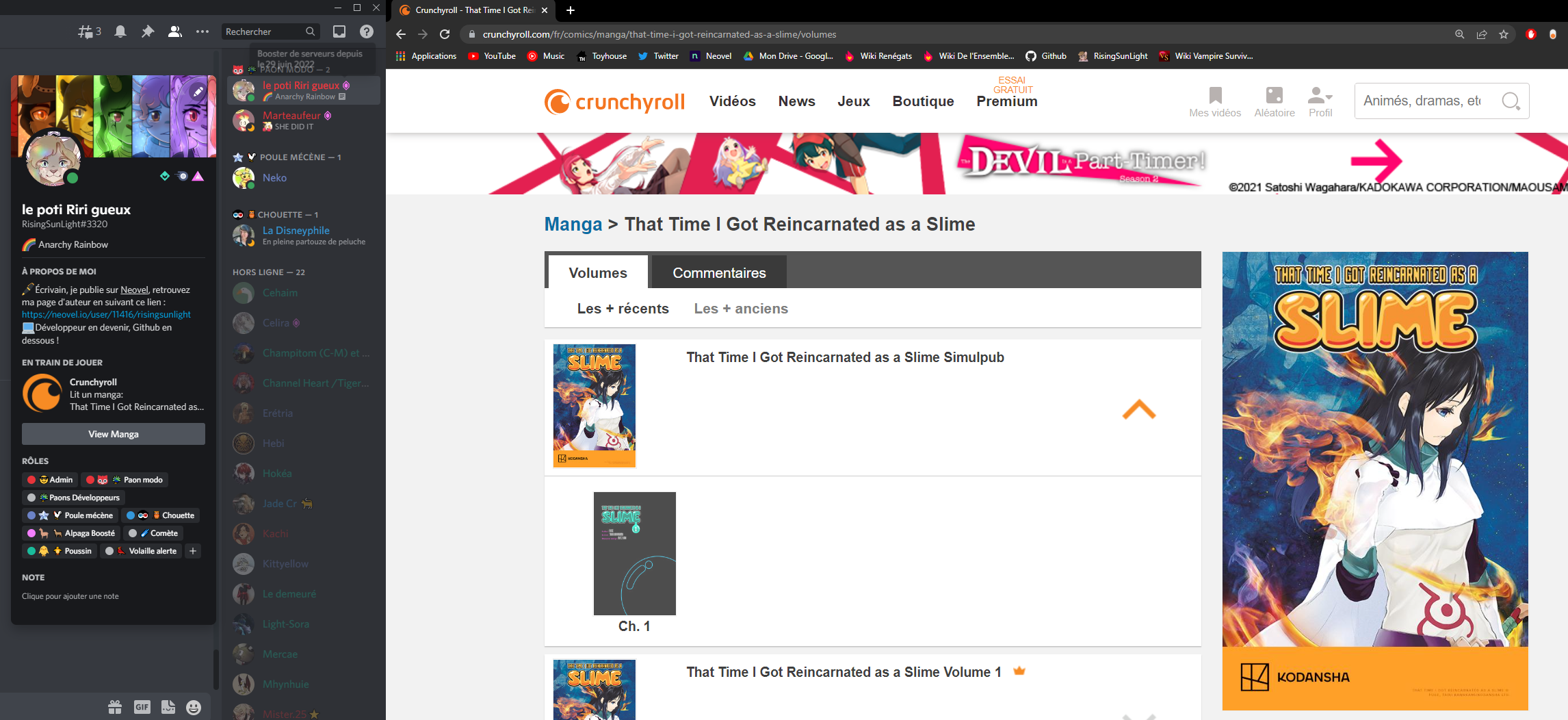This screenshot has width=1568, height=720.
Task: Switch to the Commentaires tab
Action: [x=719, y=272]
